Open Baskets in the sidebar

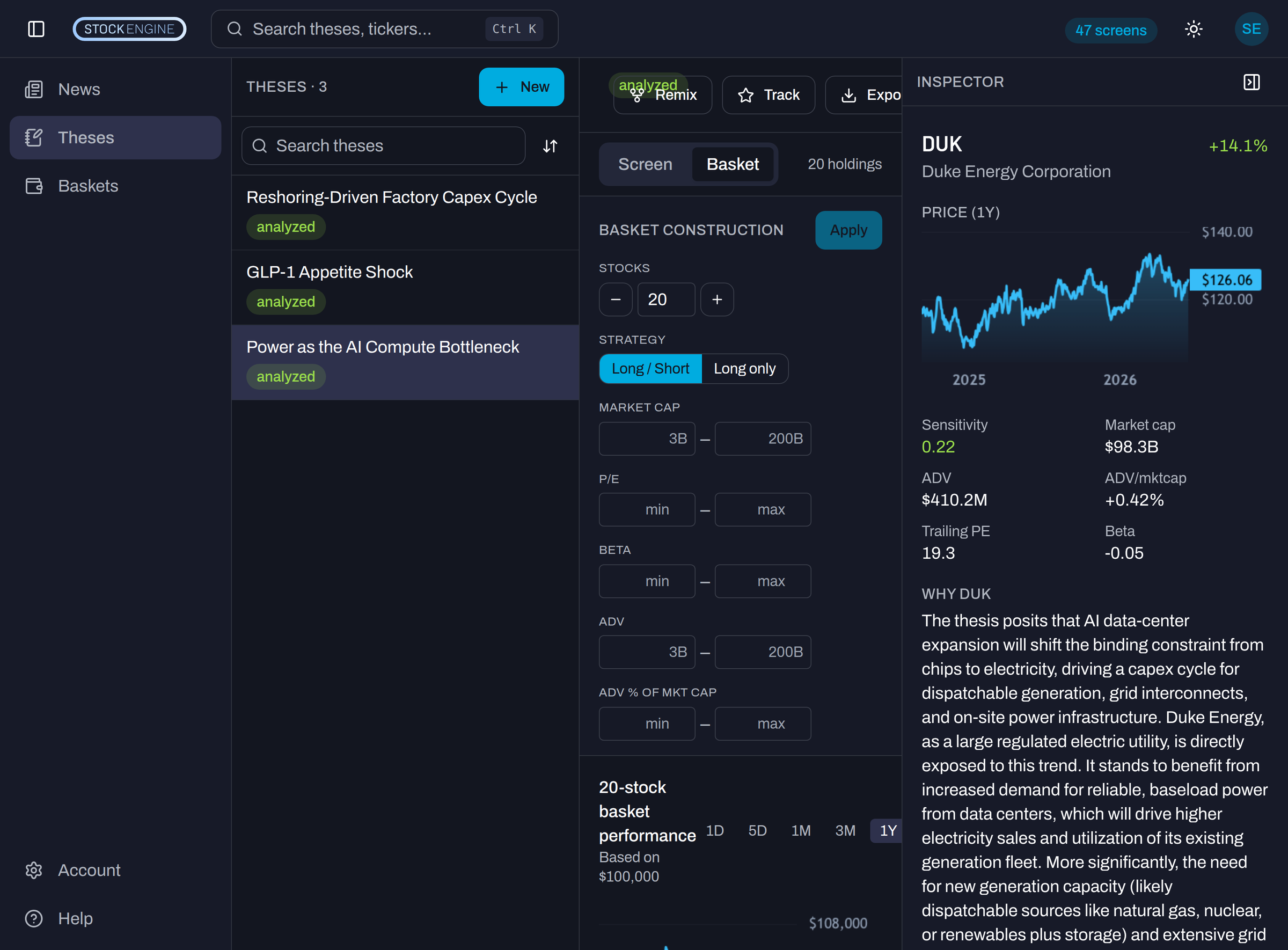pos(115,186)
